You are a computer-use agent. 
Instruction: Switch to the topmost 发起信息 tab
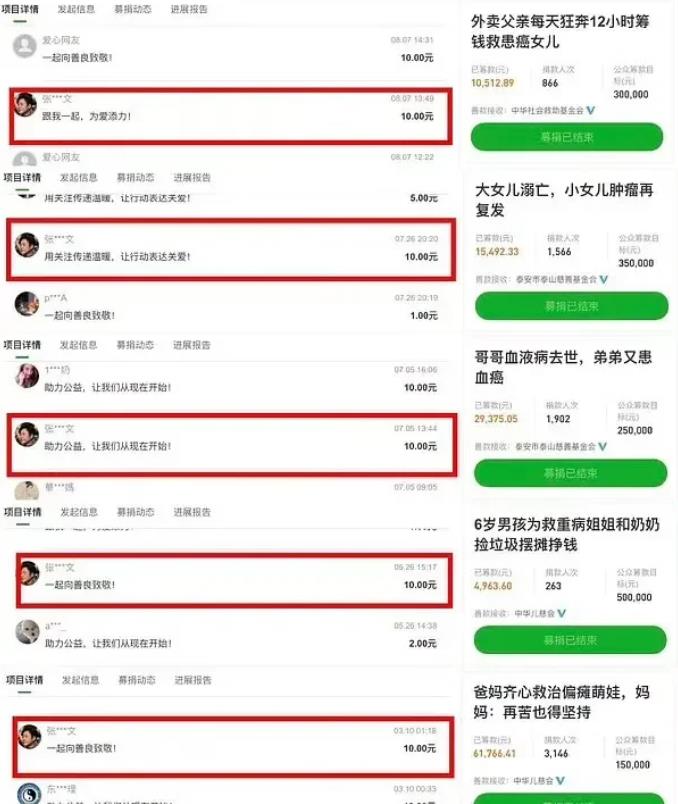click(x=76, y=9)
